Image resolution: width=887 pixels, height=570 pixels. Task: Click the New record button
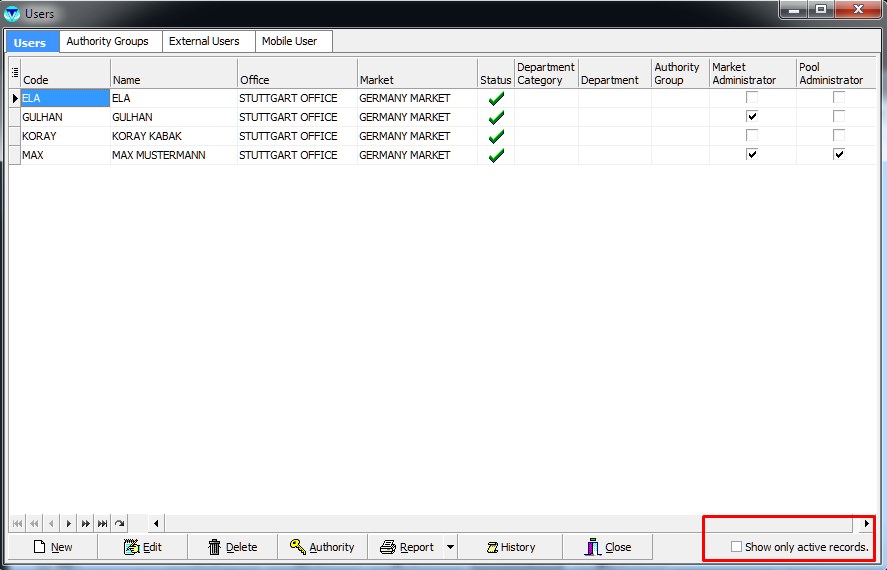click(52, 547)
